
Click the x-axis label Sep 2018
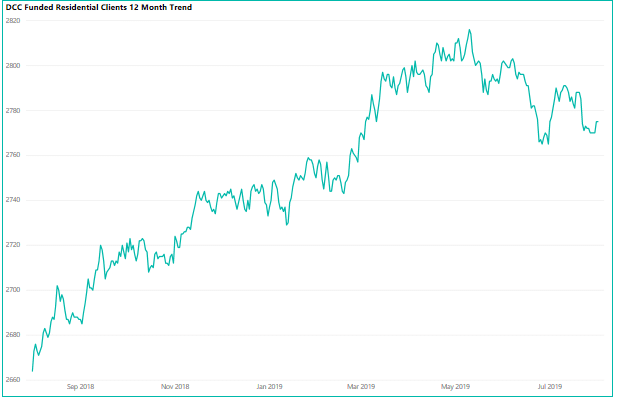click(x=80, y=386)
